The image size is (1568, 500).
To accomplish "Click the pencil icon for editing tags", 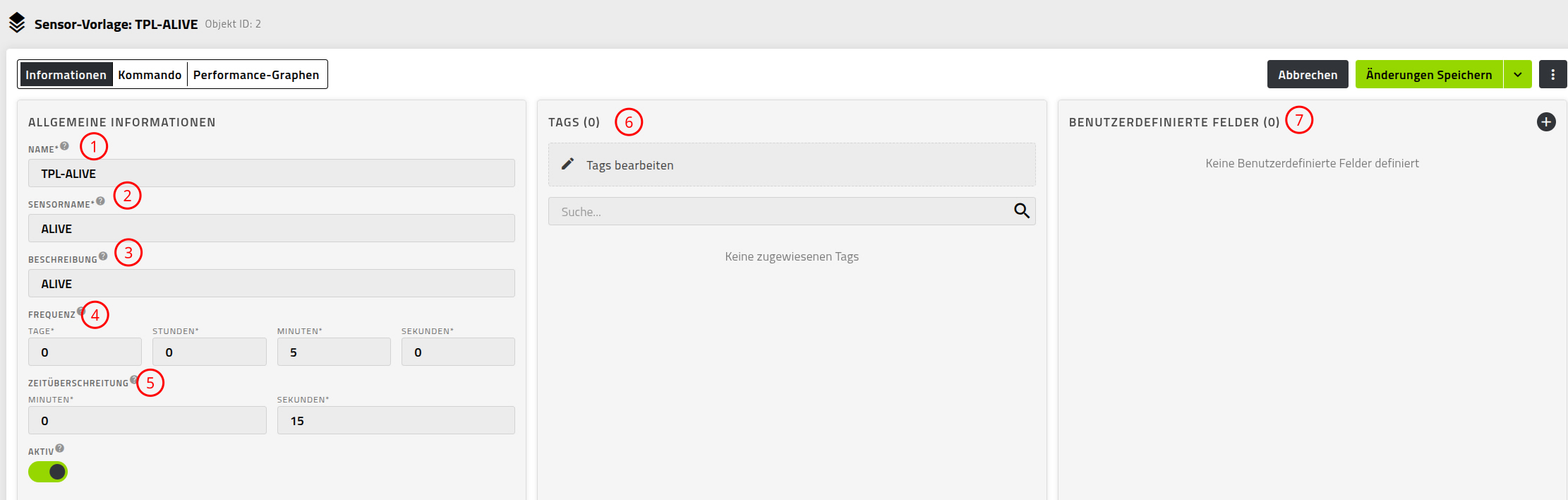I will pos(567,164).
